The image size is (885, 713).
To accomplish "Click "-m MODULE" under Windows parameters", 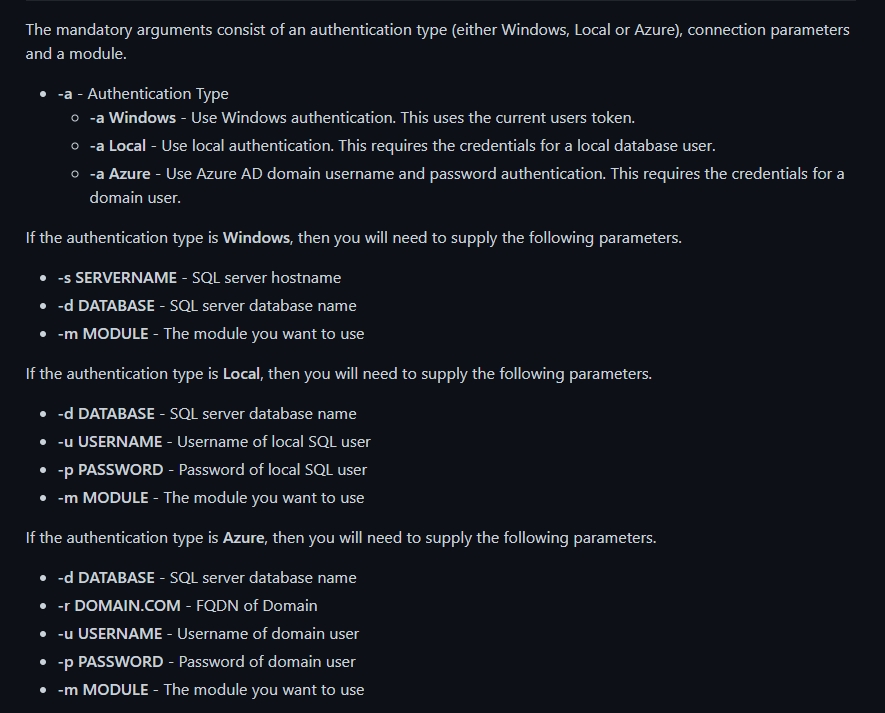I will click(103, 334).
